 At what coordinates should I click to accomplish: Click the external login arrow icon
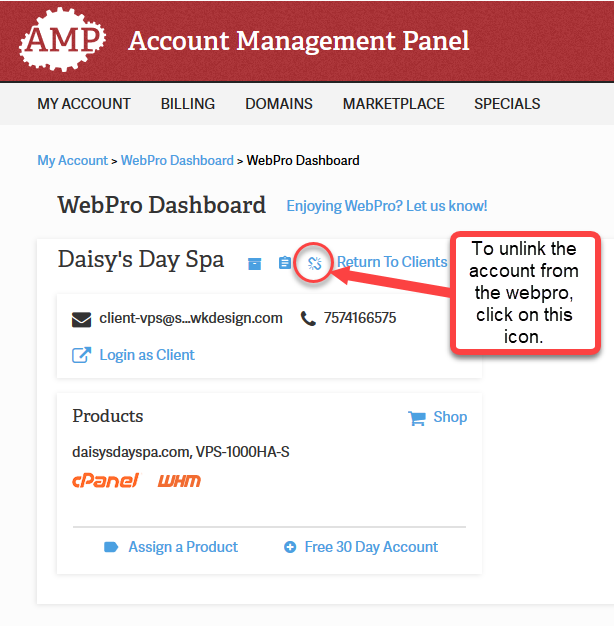pos(81,355)
